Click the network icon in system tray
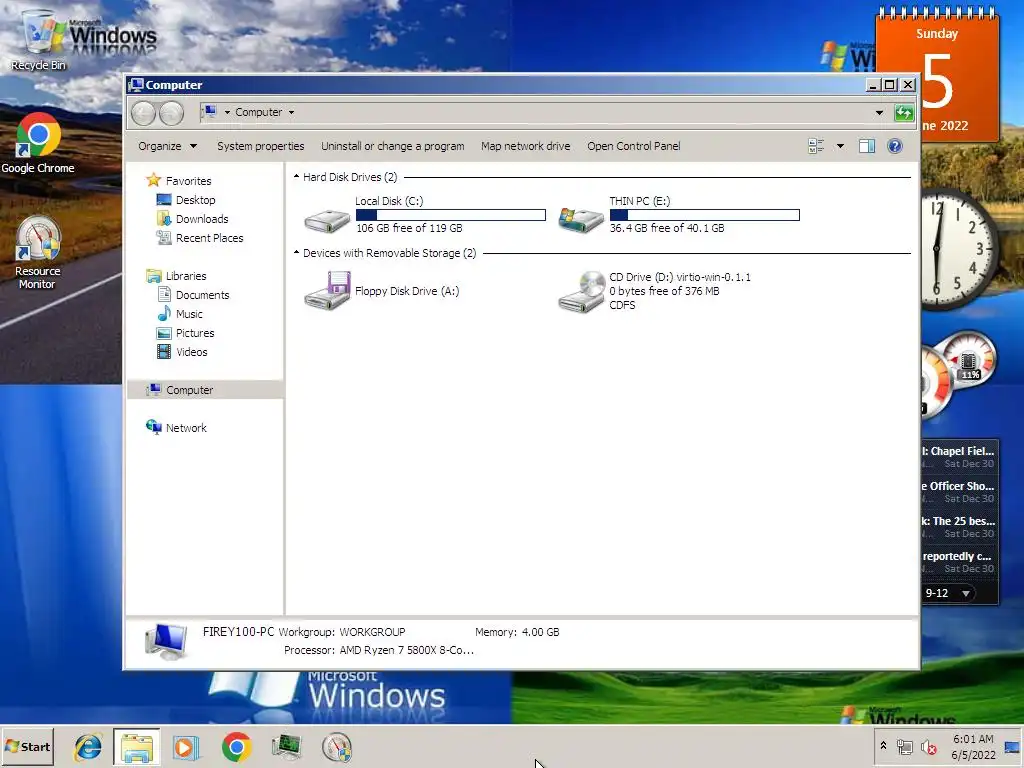 click(904, 747)
